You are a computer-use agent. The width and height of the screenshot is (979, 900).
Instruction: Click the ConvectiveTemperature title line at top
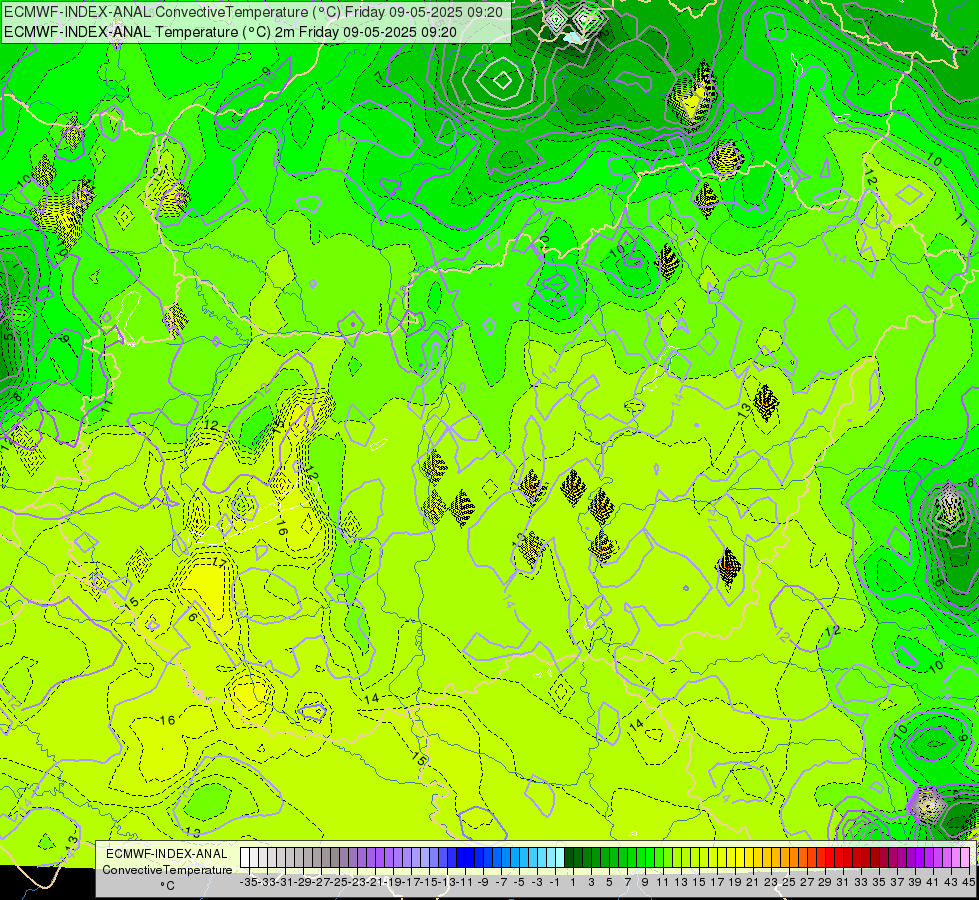coord(253,12)
